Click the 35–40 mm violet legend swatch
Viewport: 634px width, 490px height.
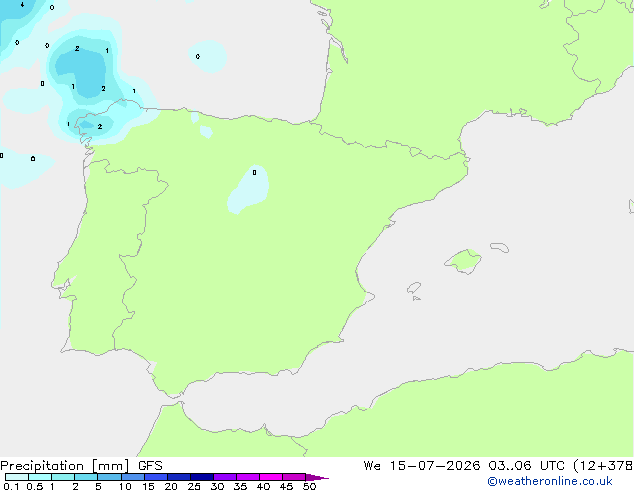[x=248, y=477]
